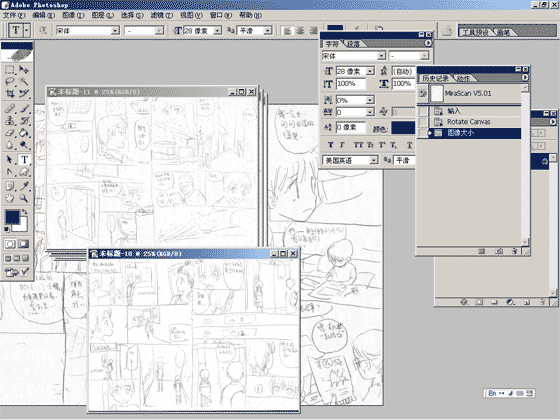Select the Move tool
This screenshot has height=420, width=560.
click(x=24, y=69)
